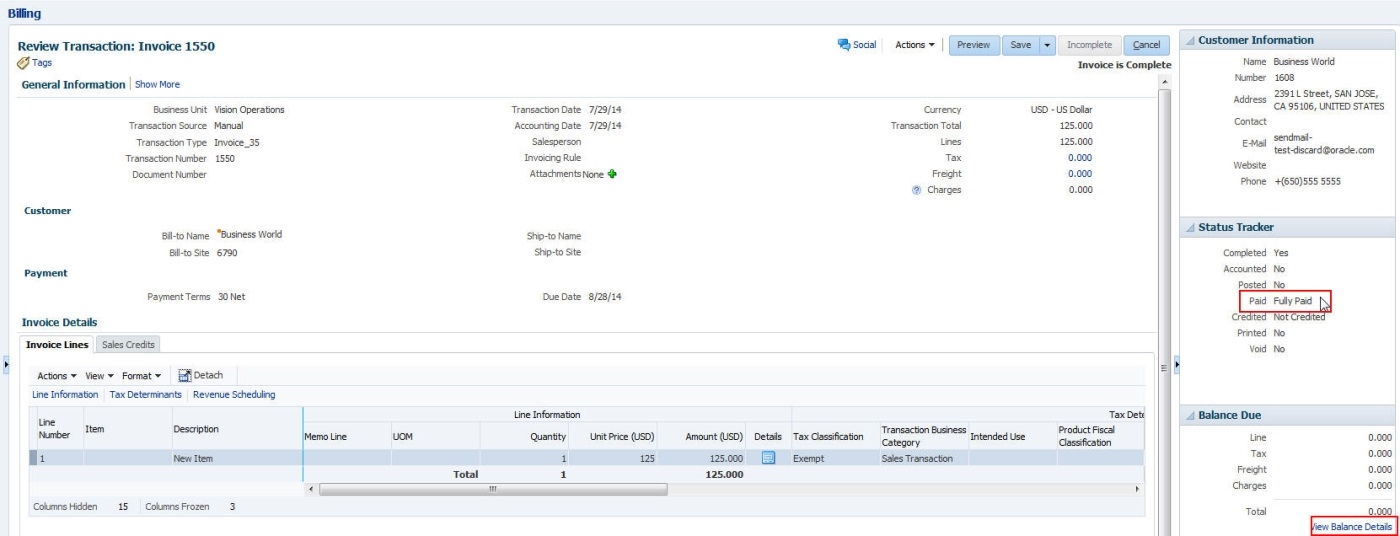Screen dimensions: 1400x536
Task: Detach the invoice lines table
Action: click(201, 375)
